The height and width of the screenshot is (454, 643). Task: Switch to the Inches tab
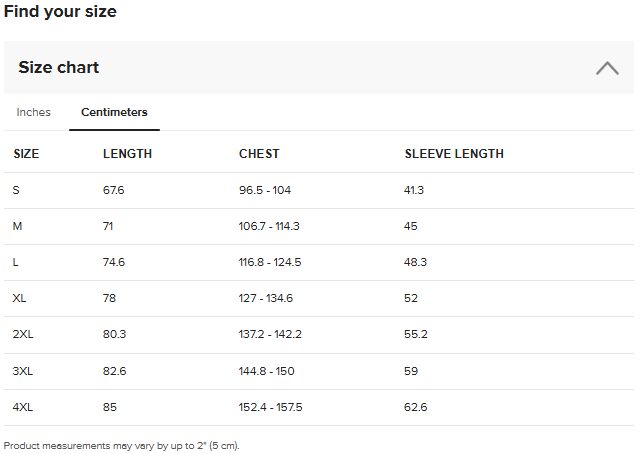click(34, 112)
